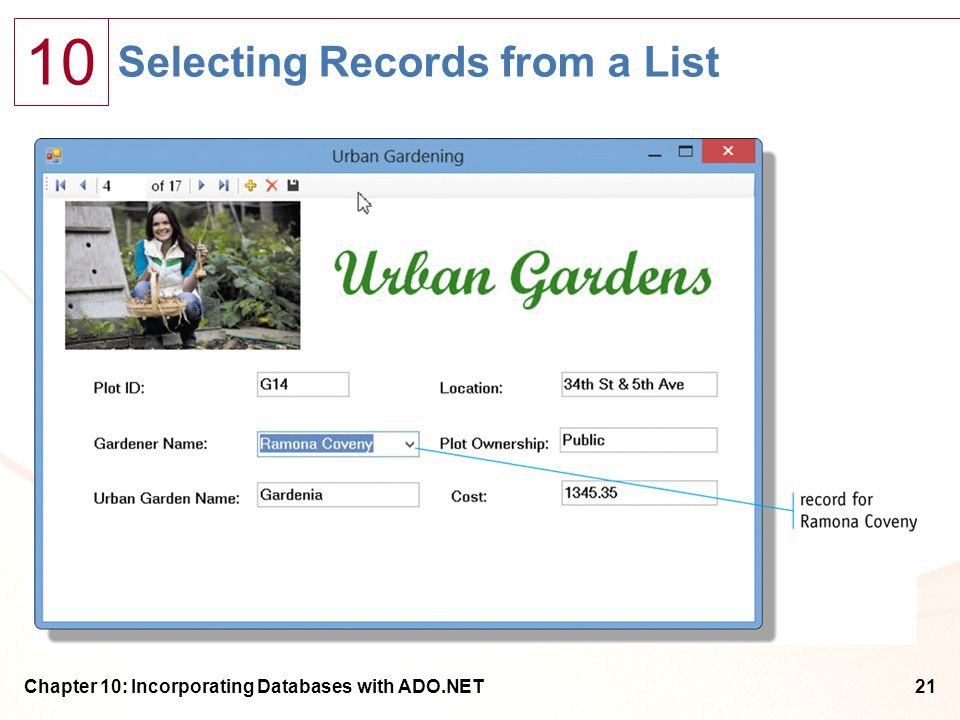Go to first record in navigator
The image size is (960, 720).
pos(60,186)
